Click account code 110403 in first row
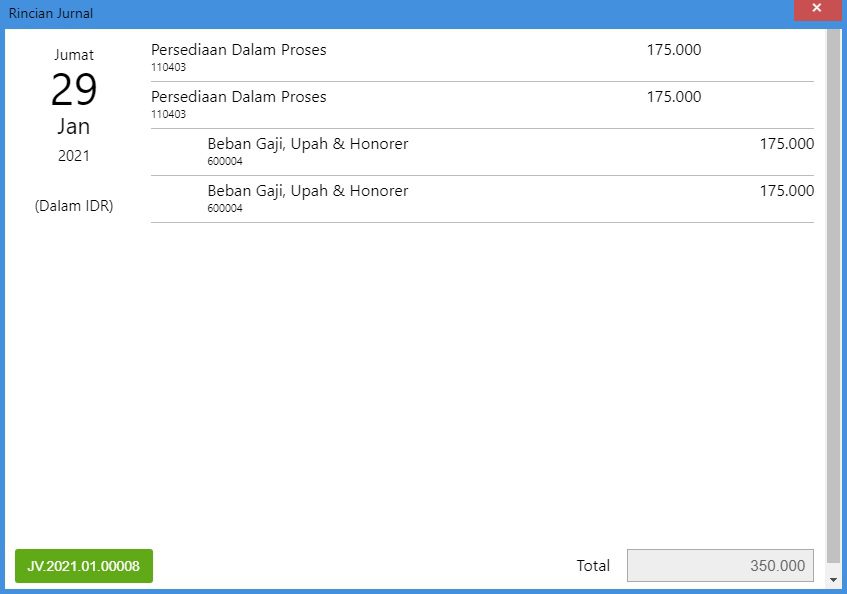847x594 pixels. click(168, 68)
